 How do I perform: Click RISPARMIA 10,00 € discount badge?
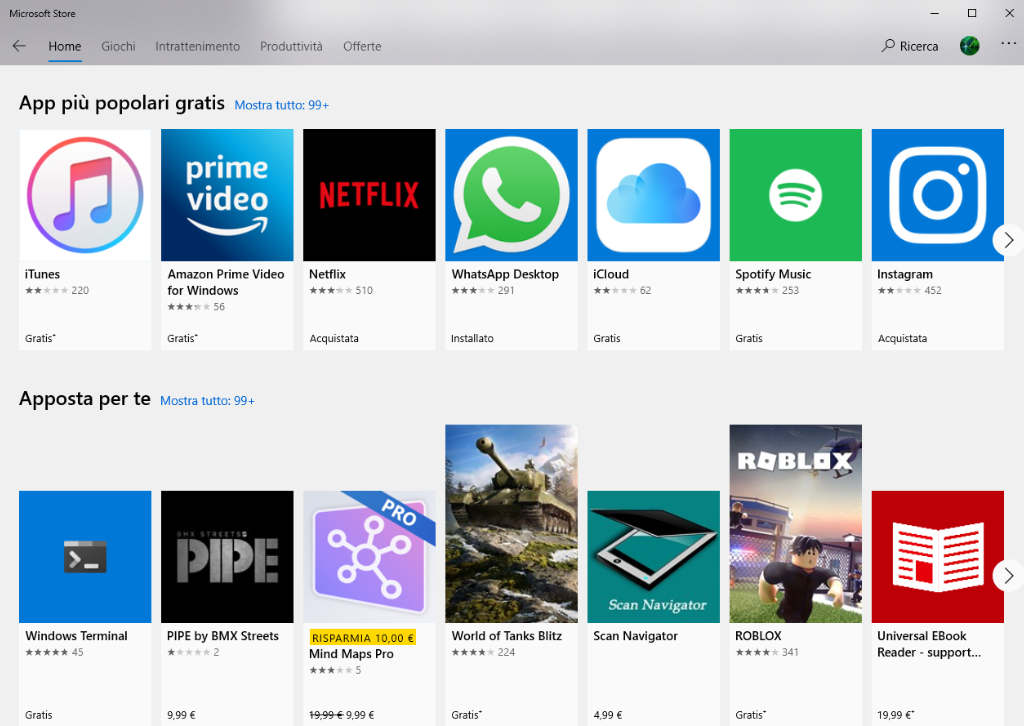point(362,638)
